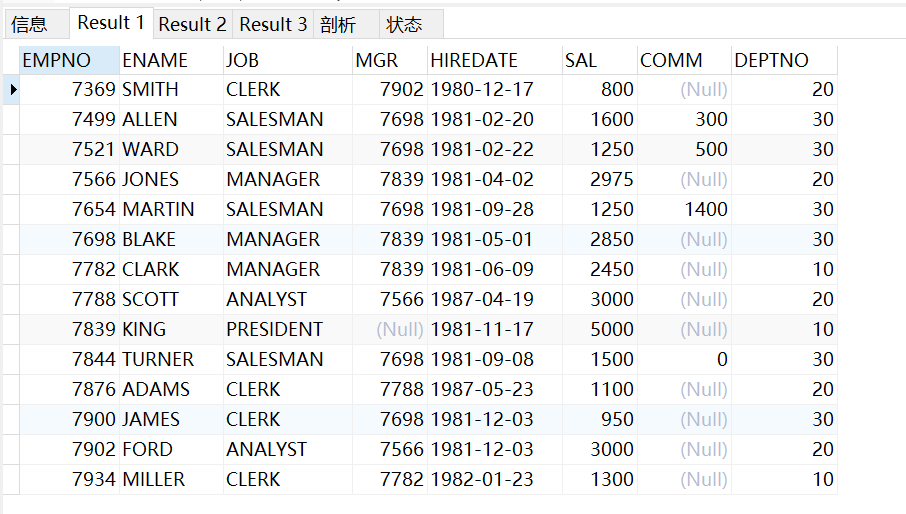Viewport: 906px width, 514px height.
Task: Click the DEPTNO column header
Action: [784, 60]
